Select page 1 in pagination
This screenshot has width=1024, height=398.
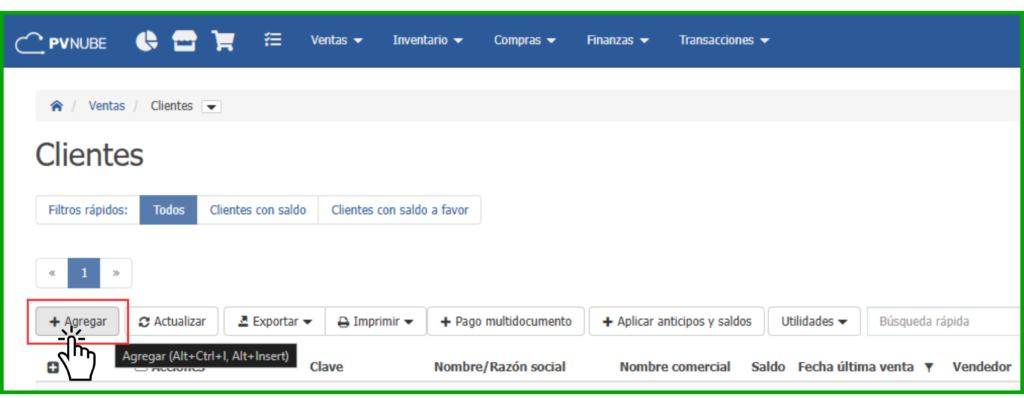tap(84, 273)
